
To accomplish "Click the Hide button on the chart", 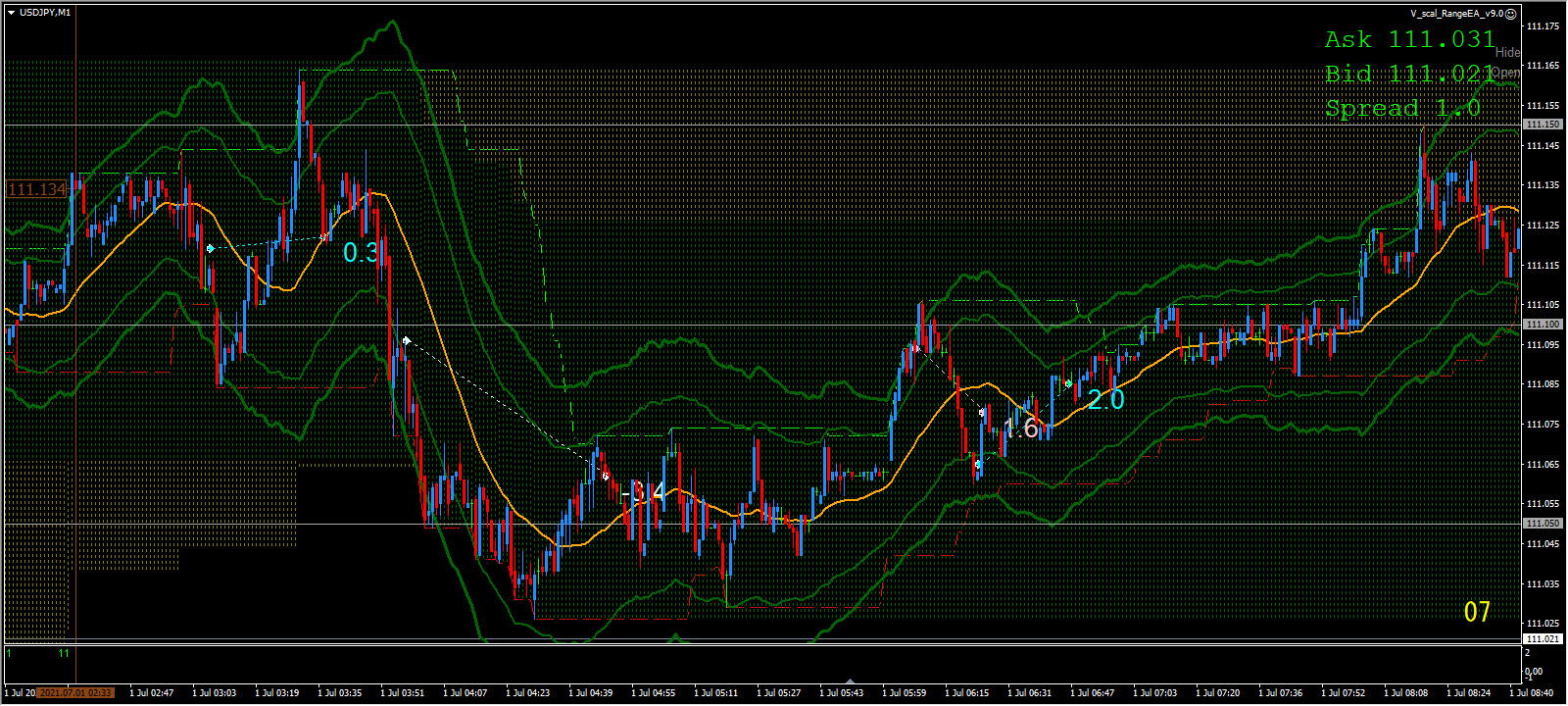I will click(1507, 53).
